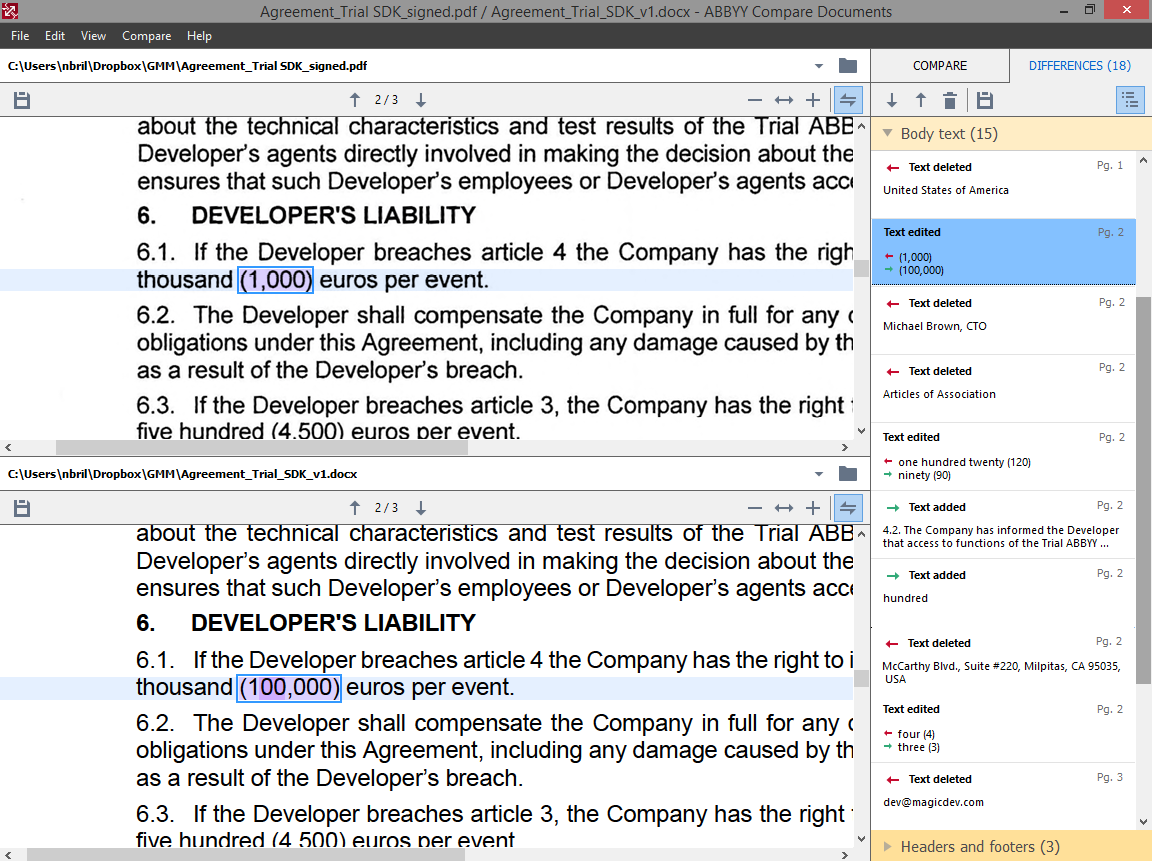Fit width for the bottom document
This screenshot has height=861, width=1152.
[784, 508]
